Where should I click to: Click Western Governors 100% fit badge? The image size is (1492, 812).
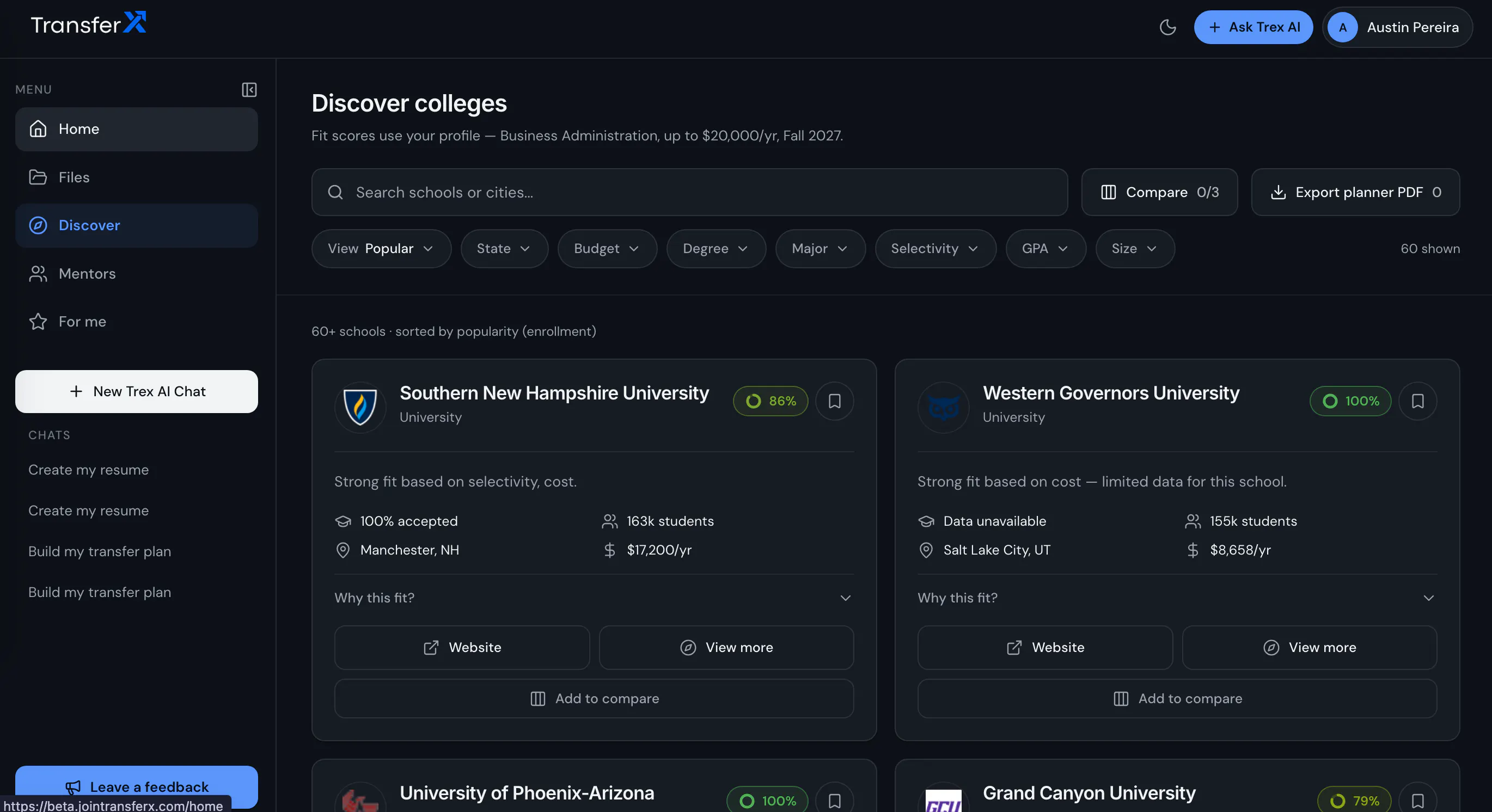pos(1350,401)
